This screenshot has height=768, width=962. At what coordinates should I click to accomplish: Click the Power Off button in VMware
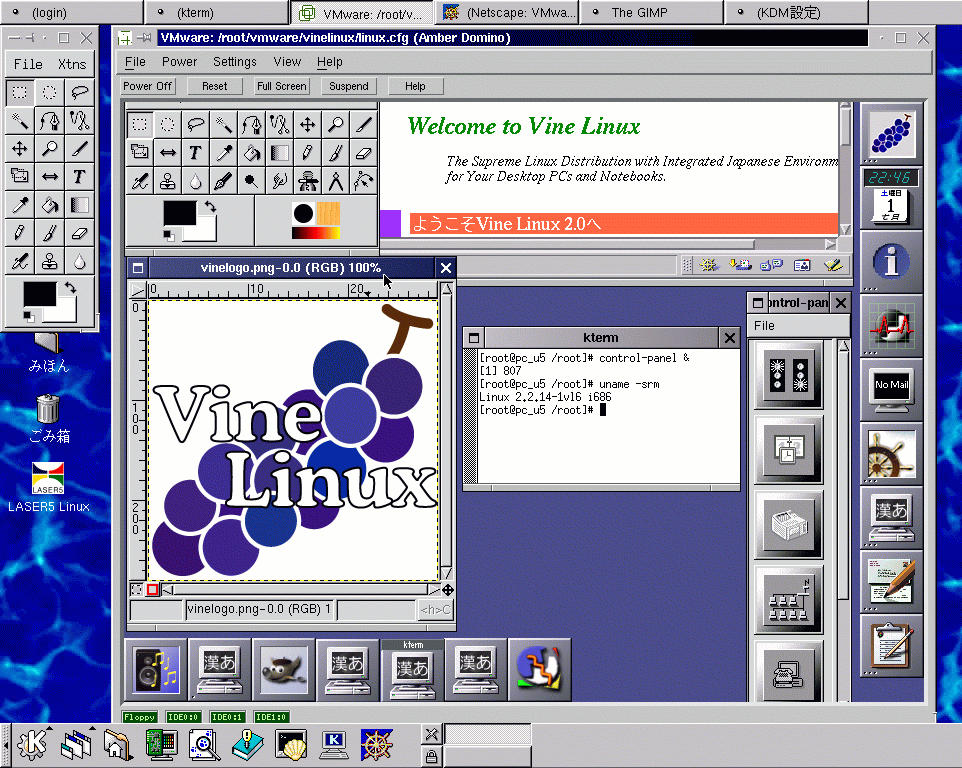pyautogui.click(x=147, y=86)
